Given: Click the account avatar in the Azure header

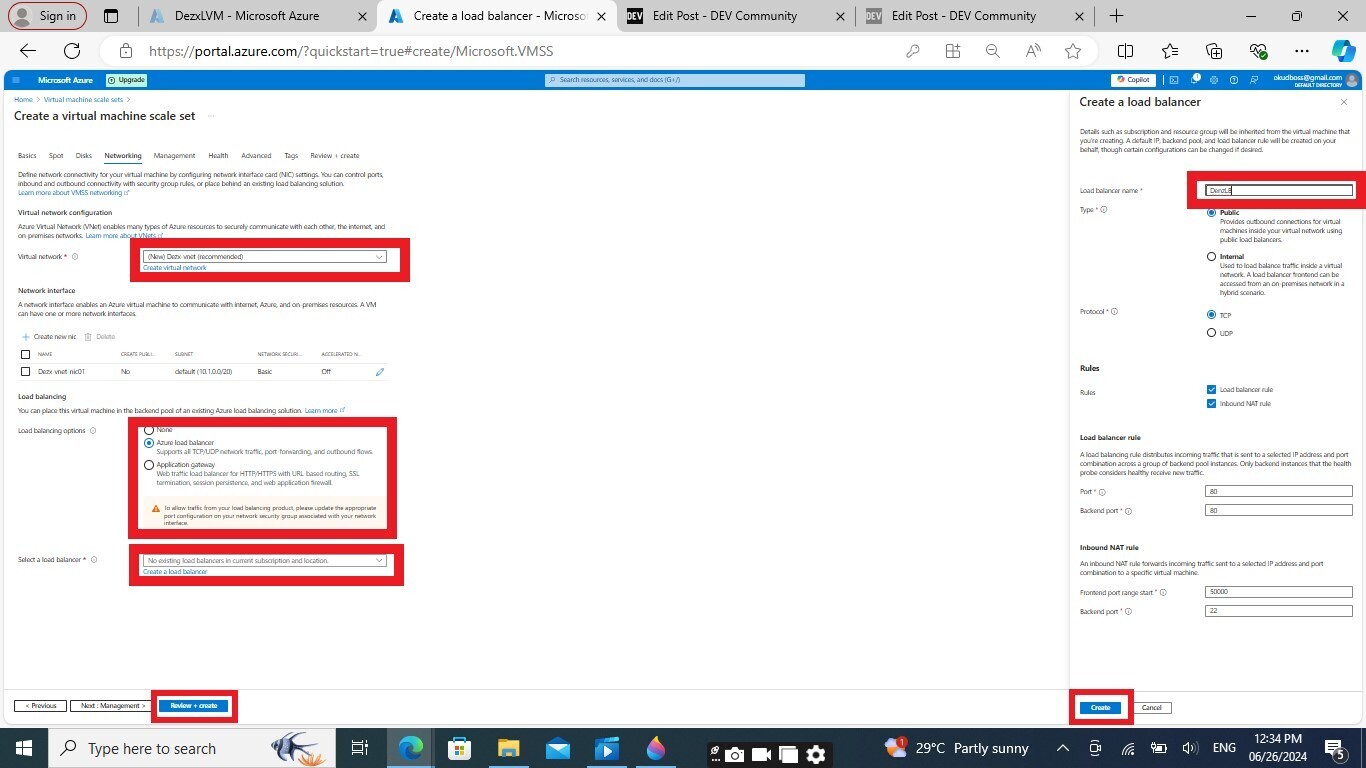Looking at the screenshot, I should [x=1353, y=80].
